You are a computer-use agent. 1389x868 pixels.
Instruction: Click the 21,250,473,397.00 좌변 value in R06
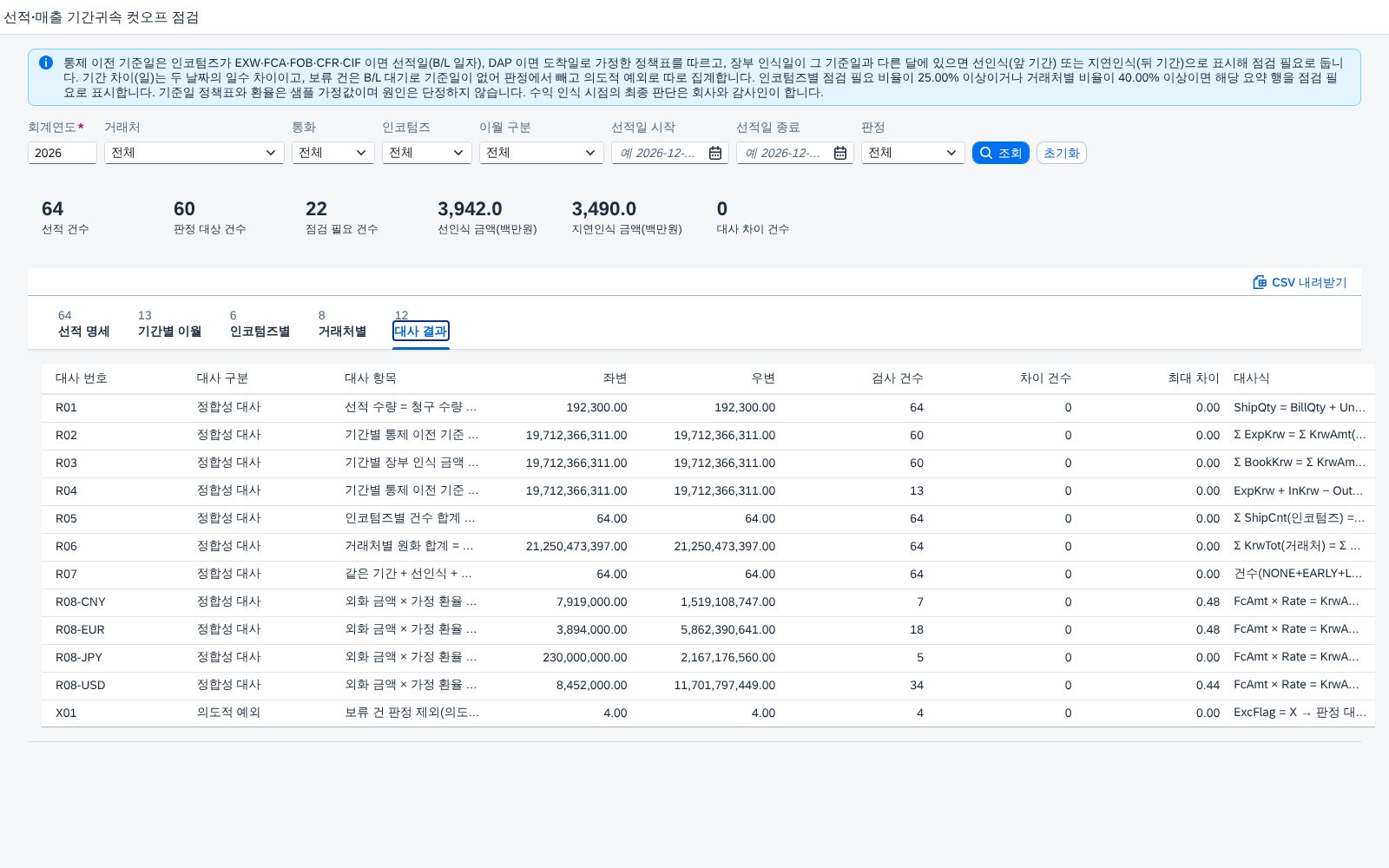(x=576, y=546)
